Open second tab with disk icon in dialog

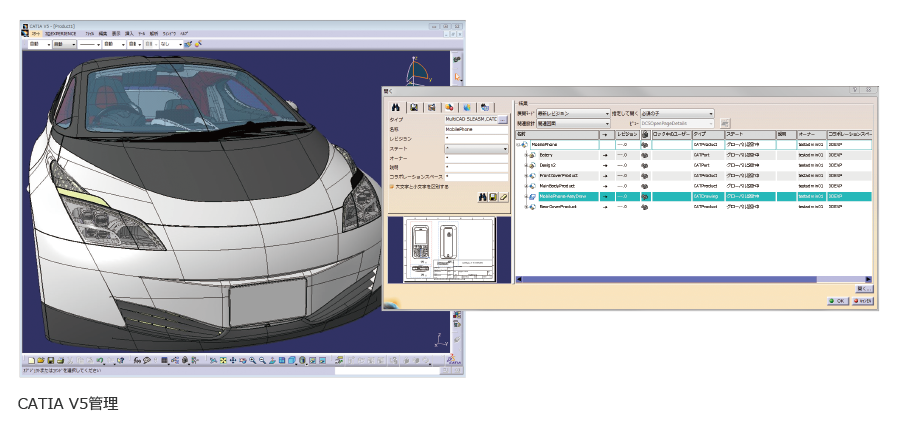[414, 107]
